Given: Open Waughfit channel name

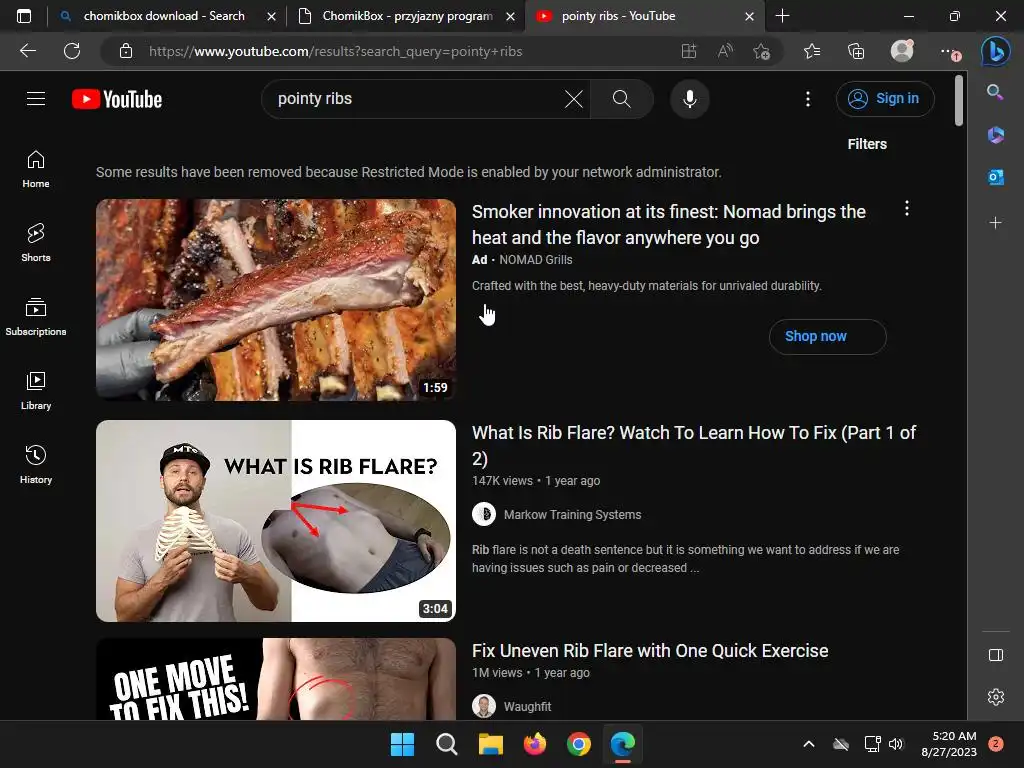Looking at the screenshot, I should (527, 707).
